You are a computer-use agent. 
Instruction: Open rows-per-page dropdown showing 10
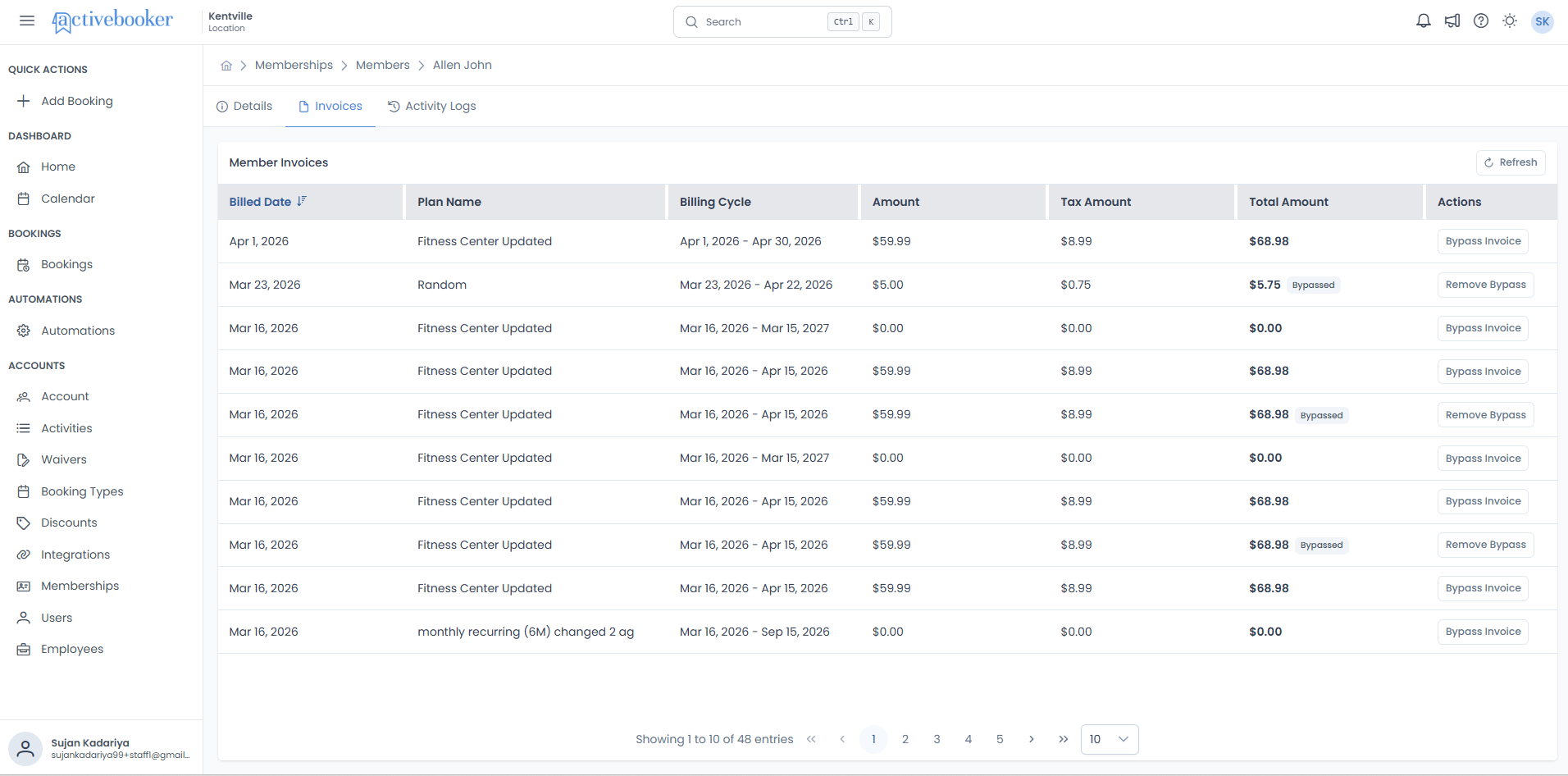[1110, 739]
